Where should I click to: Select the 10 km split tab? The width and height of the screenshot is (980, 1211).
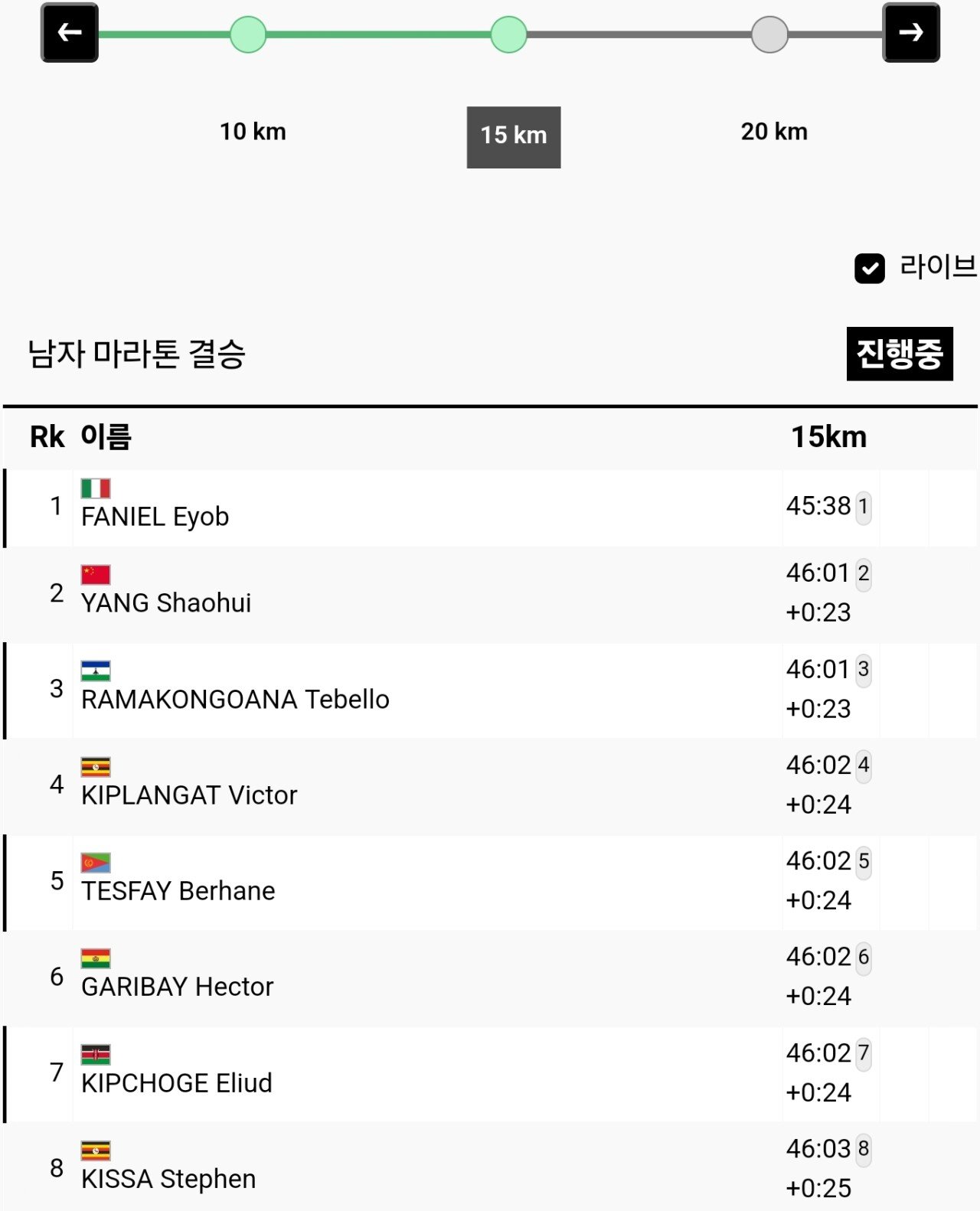tap(253, 132)
